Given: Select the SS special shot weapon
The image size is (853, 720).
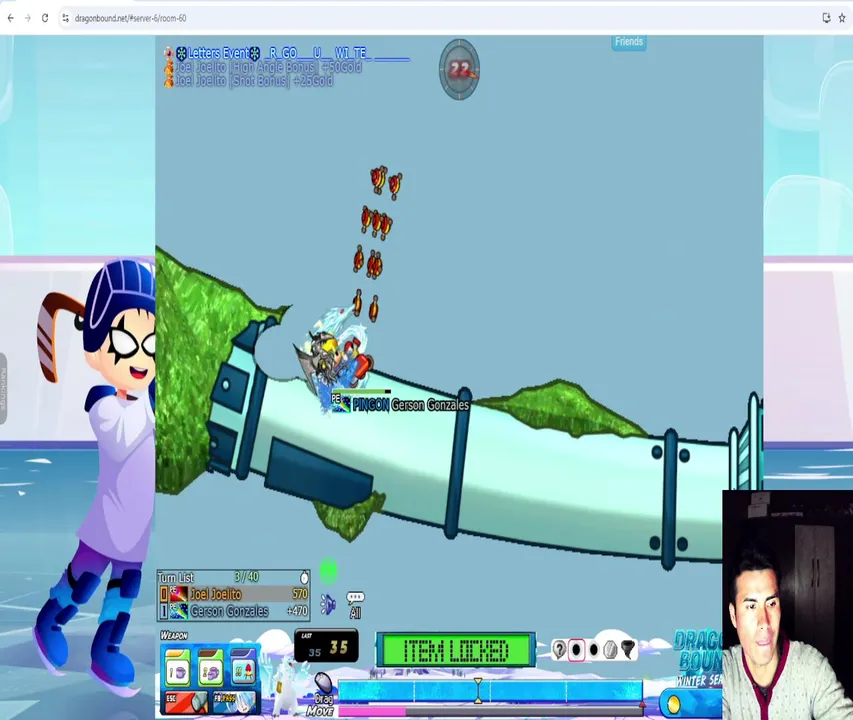Looking at the screenshot, I should click(243, 666).
